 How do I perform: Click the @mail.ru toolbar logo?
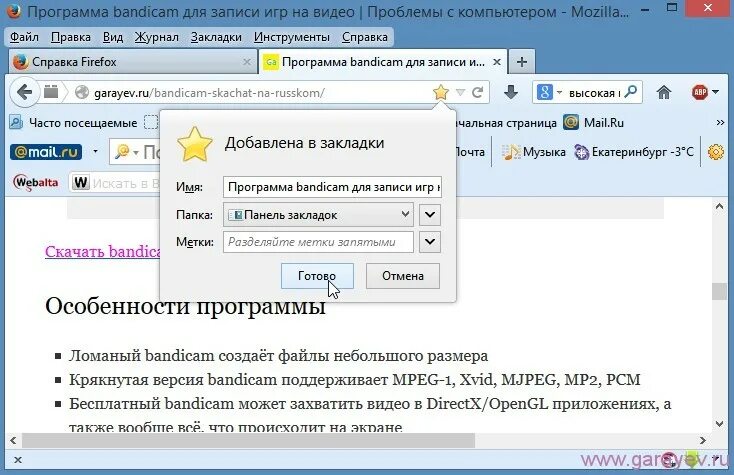pyautogui.click(x=46, y=152)
